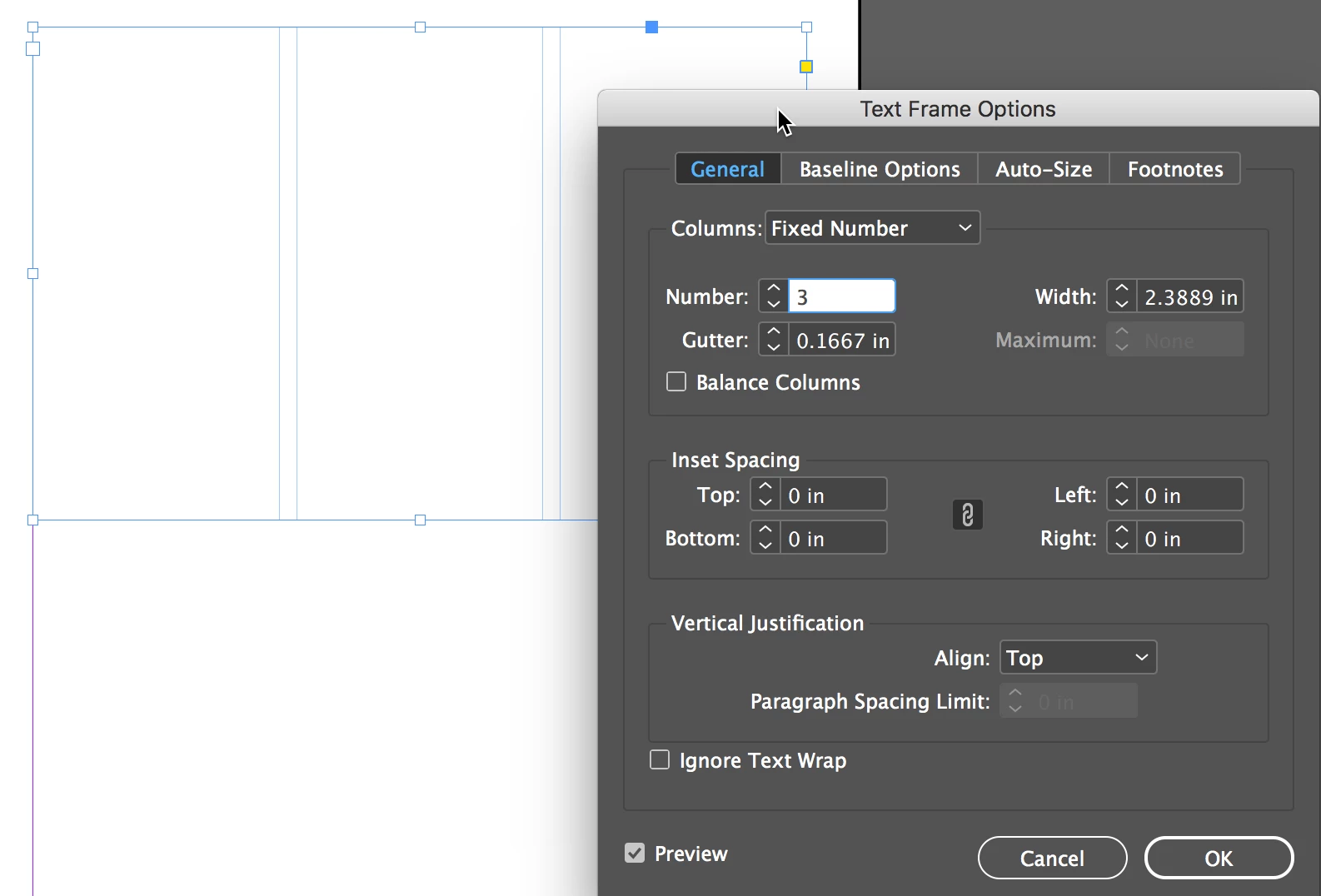Click the text frame in-port box
This screenshot has width=1321, height=896.
[x=33, y=49]
